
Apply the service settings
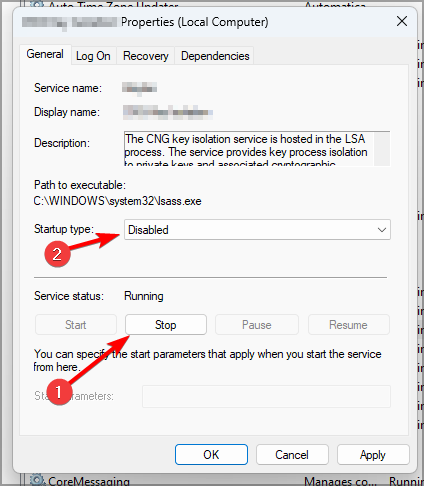coord(373,454)
